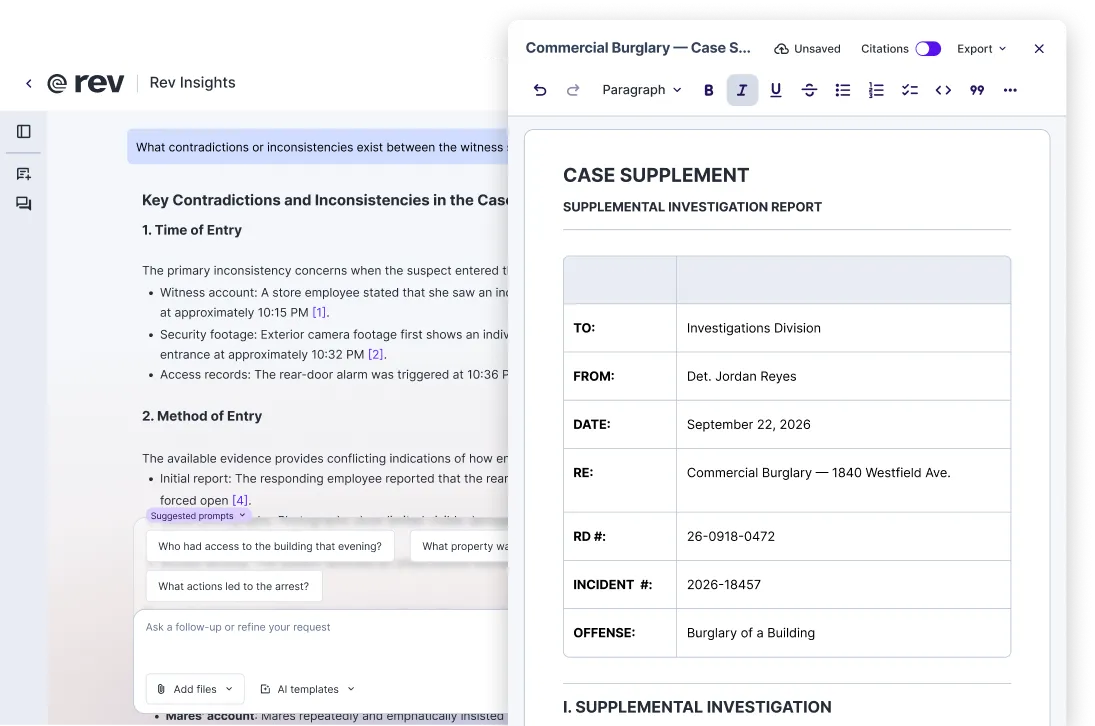Click the 'Det. Jordan Reyes' cell
The width and height of the screenshot is (1095, 726).
843,376
